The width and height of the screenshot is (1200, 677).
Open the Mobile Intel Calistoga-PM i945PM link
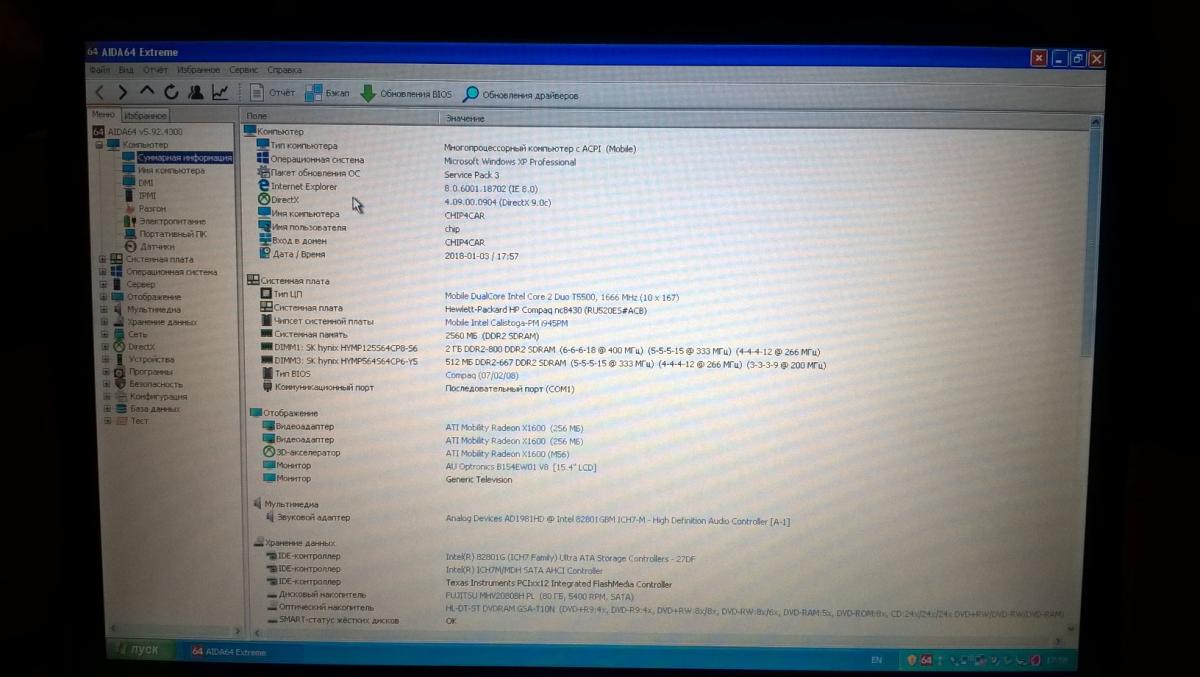pyautogui.click(x=507, y=322)
